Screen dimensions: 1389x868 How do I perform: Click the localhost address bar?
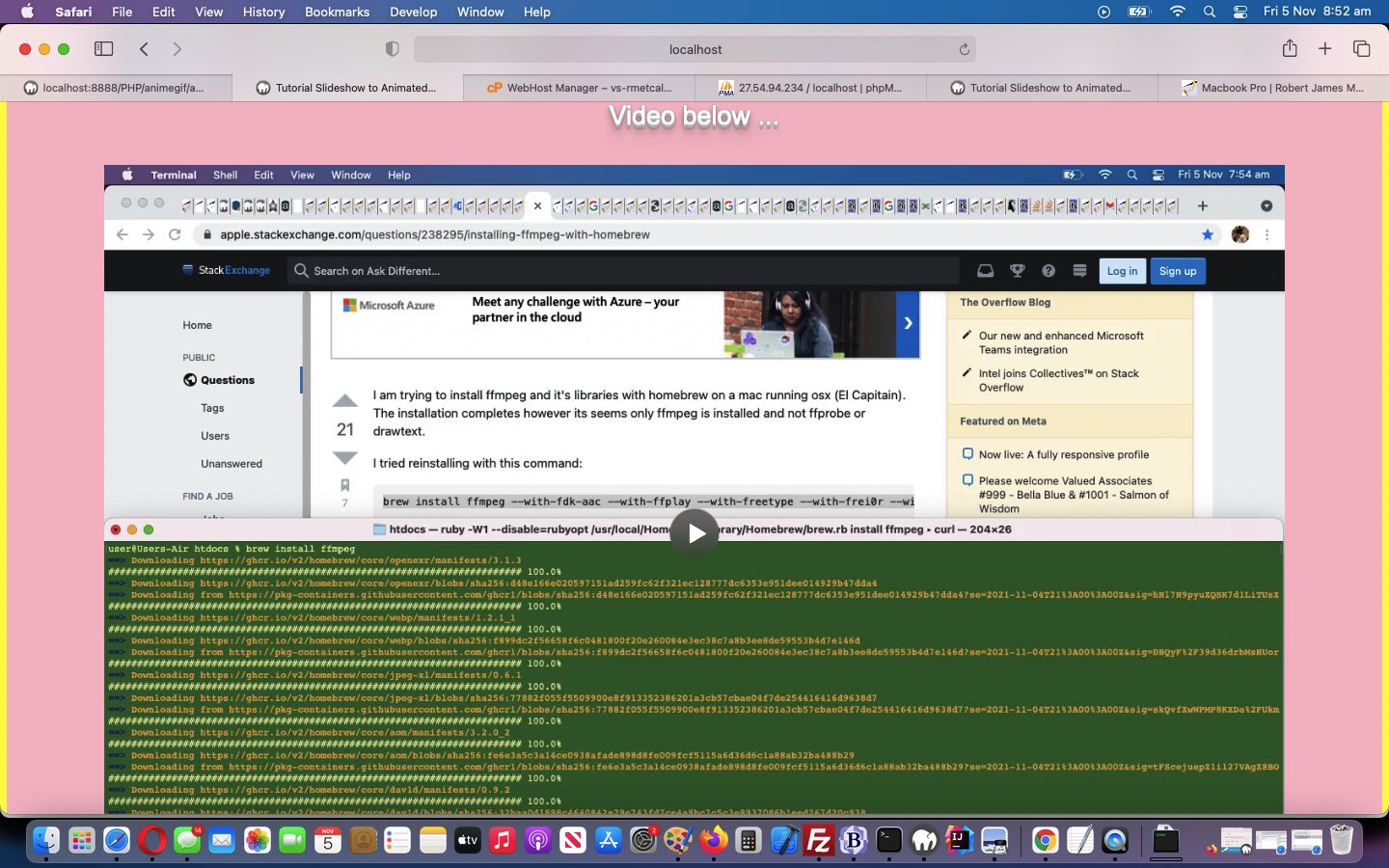click(694, 49)
